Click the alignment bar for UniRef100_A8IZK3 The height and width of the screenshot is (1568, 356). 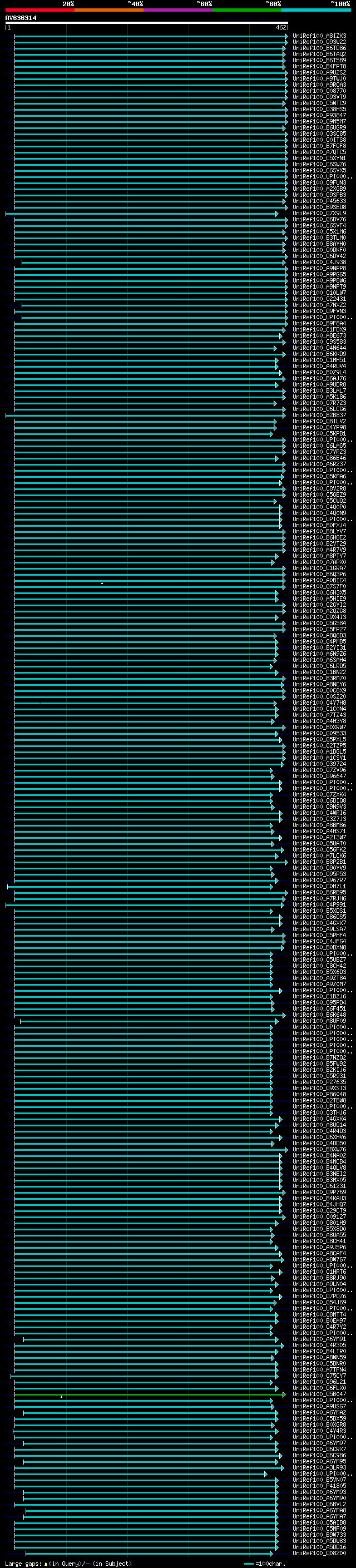point(150,36)
